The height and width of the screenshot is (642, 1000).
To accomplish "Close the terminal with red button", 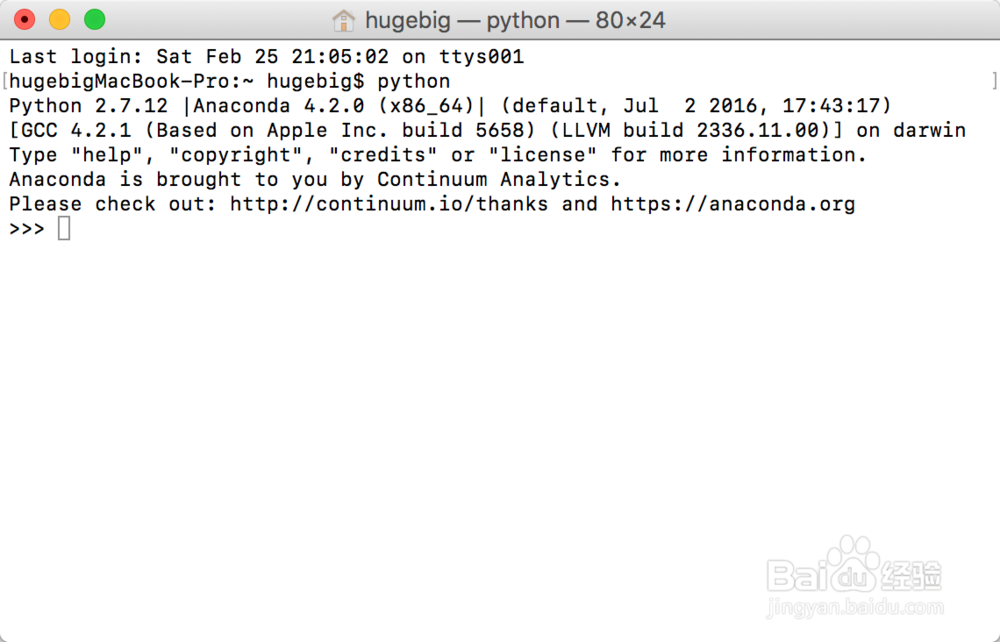I will [25, 20].
